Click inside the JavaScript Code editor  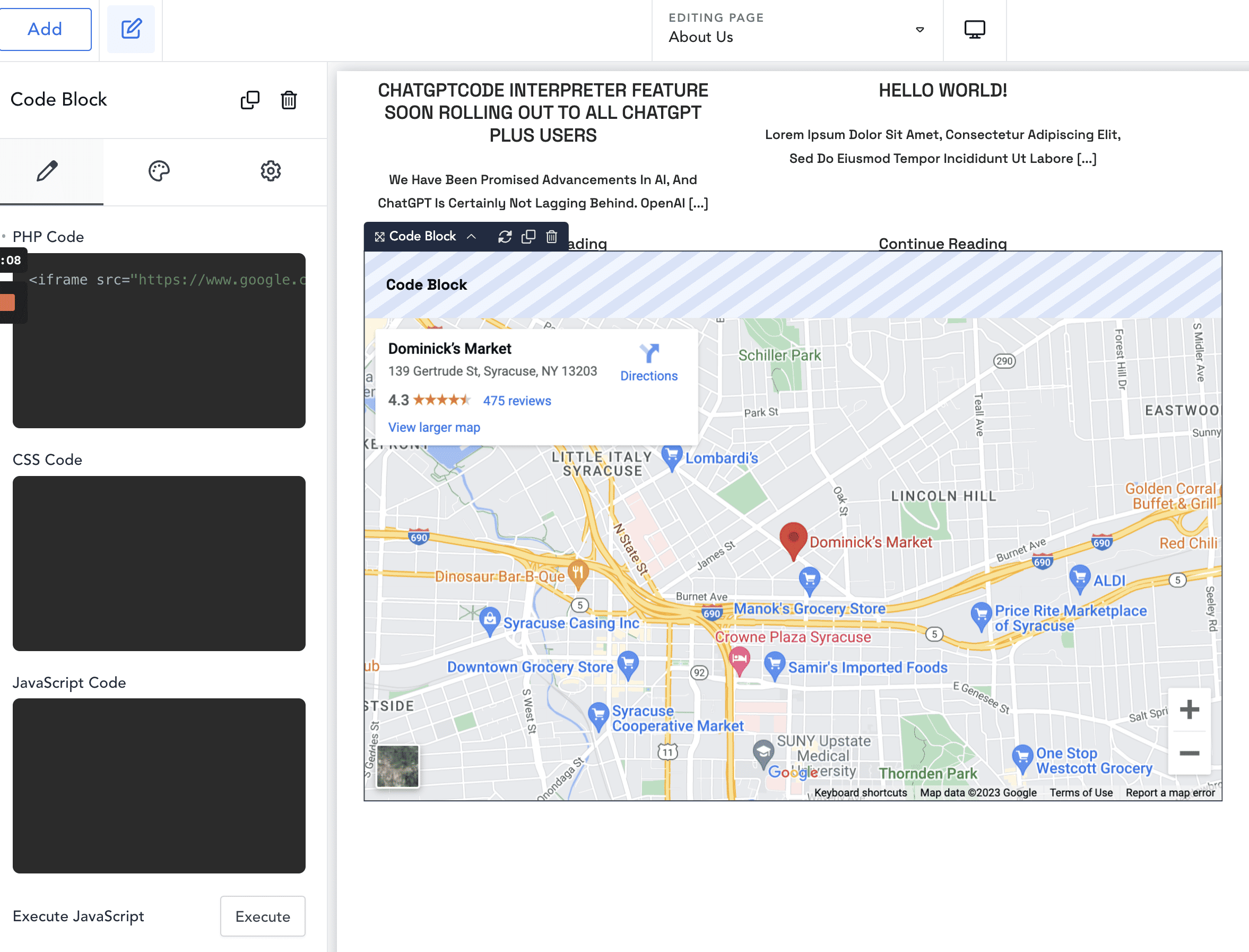(x=159, y=785)
